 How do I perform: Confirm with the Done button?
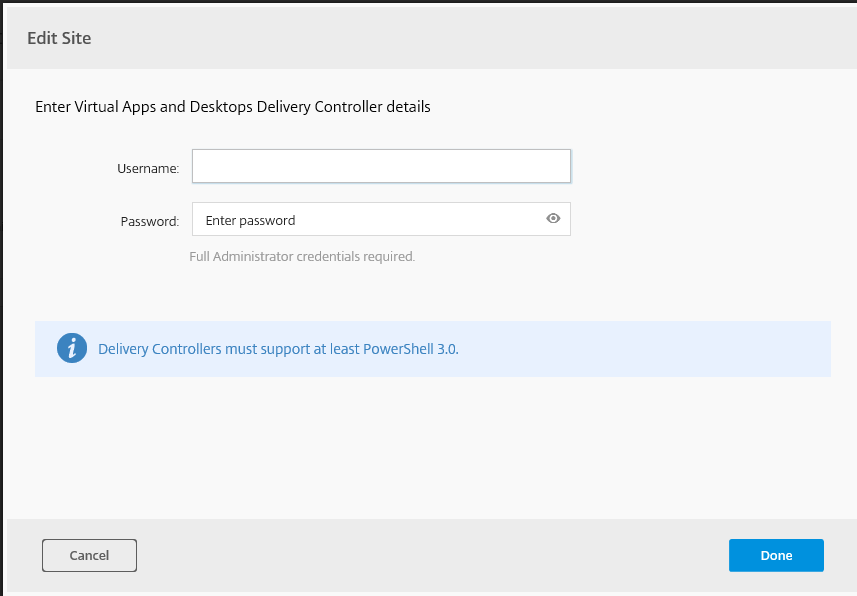[x=775, y=555]
